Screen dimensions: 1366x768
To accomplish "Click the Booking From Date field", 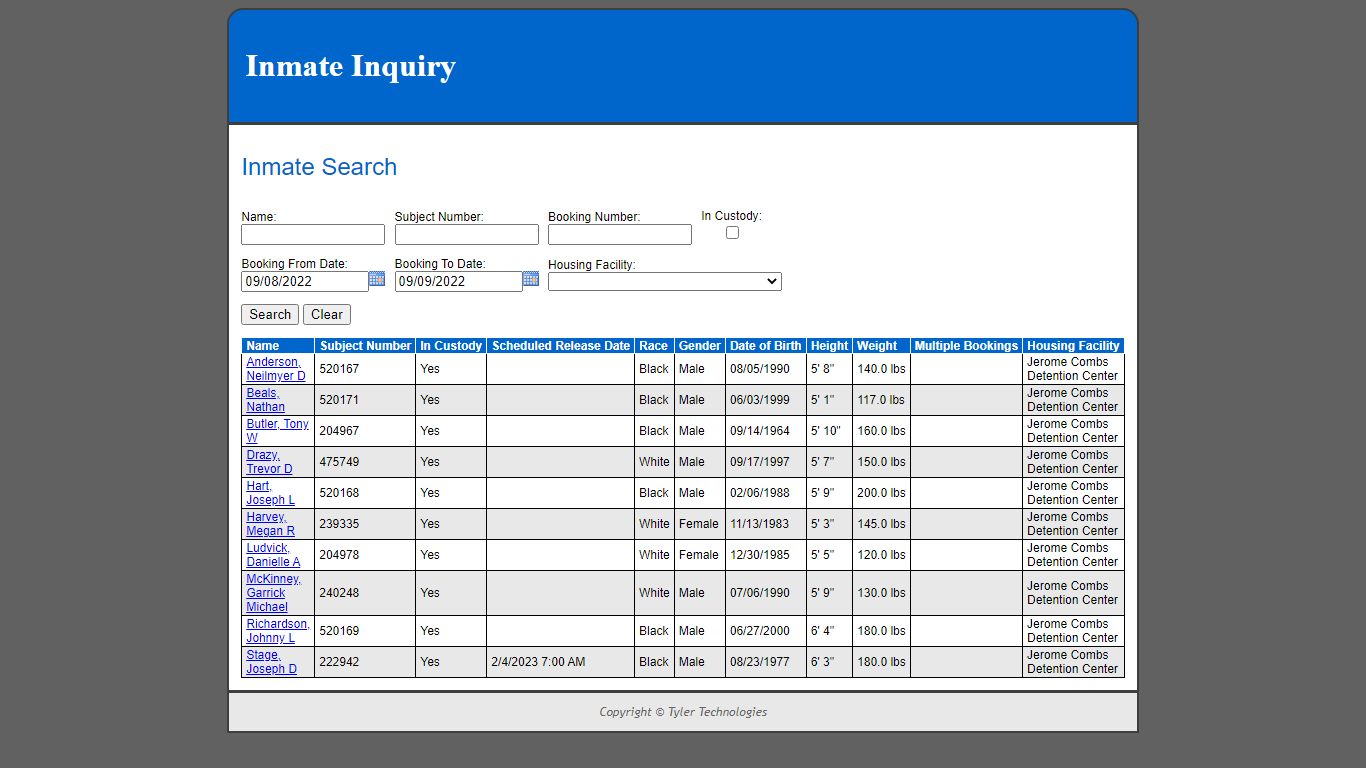I will tap(305, 282).
